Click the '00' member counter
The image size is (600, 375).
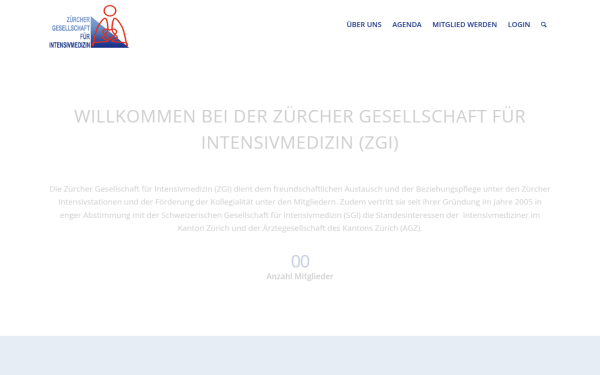pyautogui.click(x=300, y=261)
